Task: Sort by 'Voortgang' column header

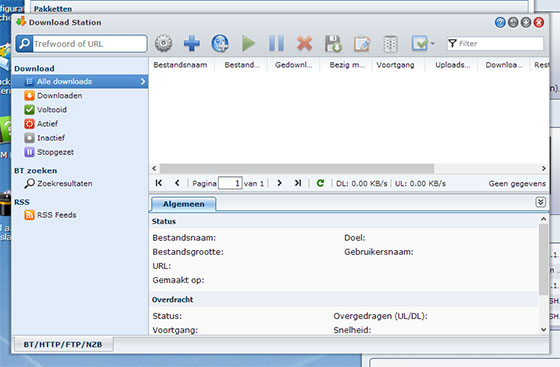Action: click(398, 65)
